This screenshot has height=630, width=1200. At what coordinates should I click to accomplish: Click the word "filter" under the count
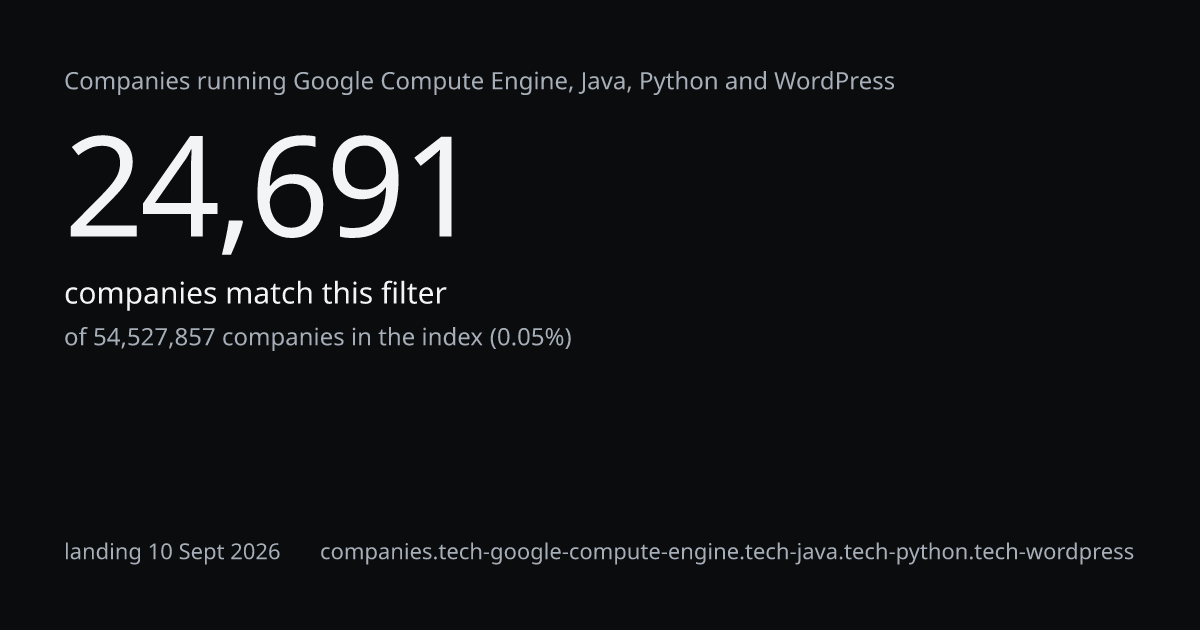click(x=413, y=294)
